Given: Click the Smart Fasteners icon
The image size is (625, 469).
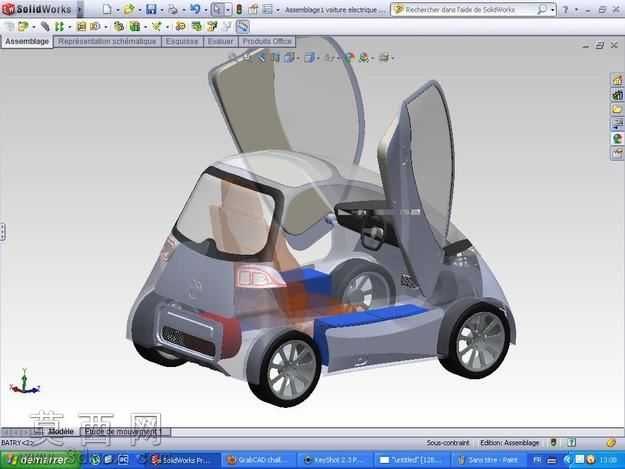Looking at the screenshot, I should [x=81, y=27].
